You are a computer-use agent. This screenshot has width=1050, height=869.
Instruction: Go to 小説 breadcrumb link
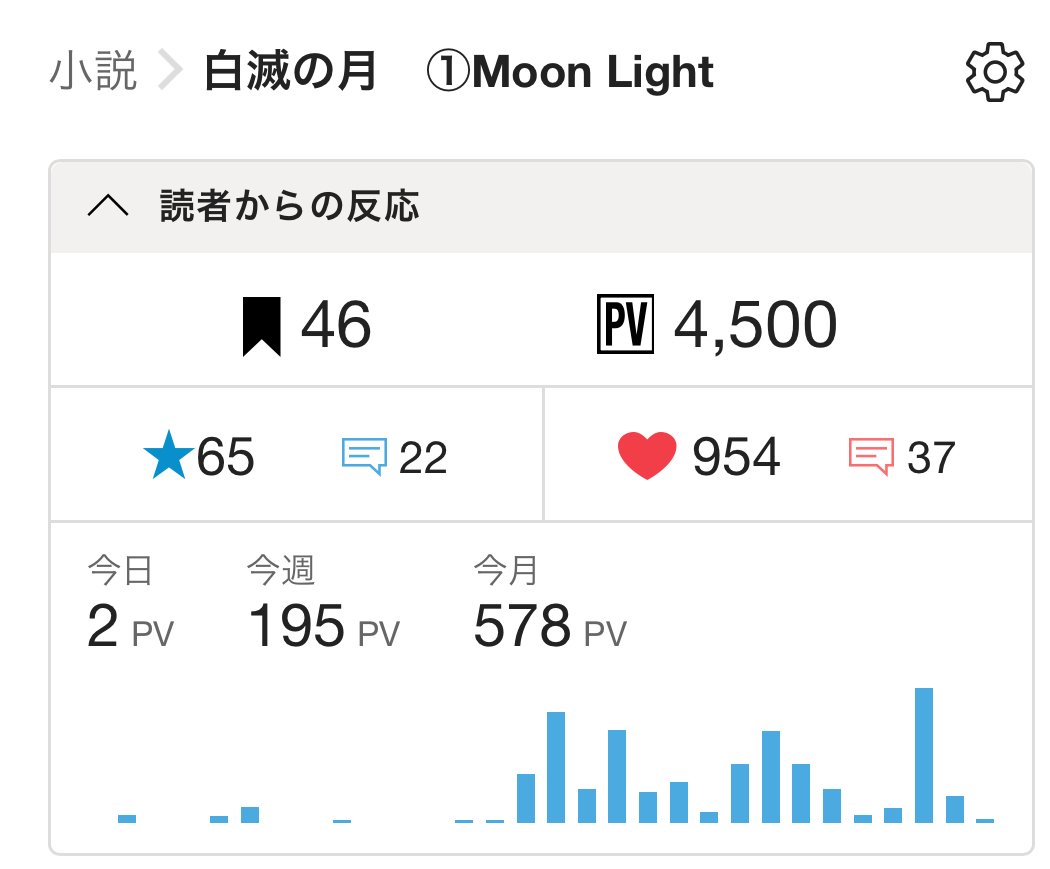click(x=93, y=73)
